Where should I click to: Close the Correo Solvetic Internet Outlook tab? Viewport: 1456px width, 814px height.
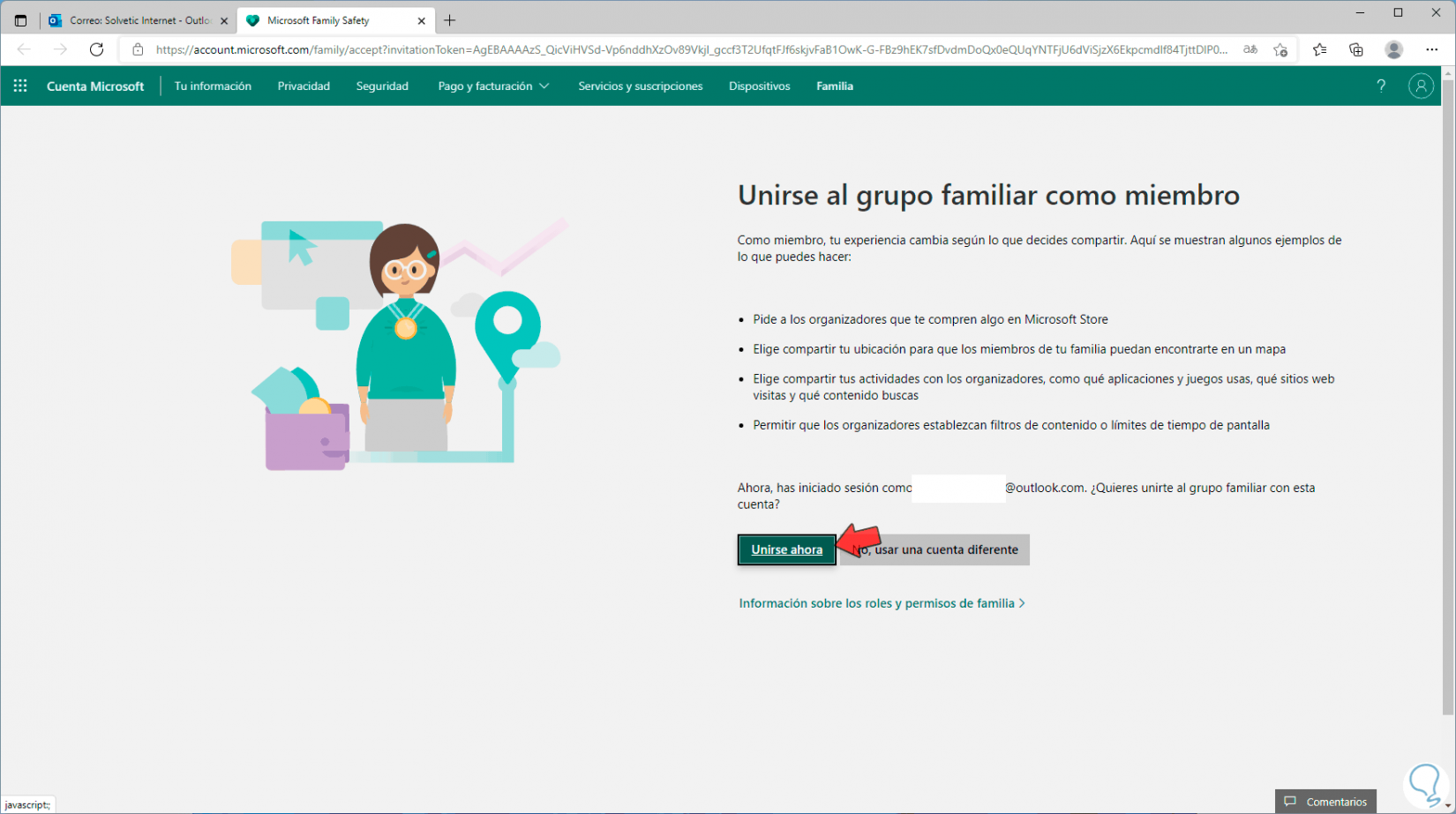pyautogui.click(x=223, y=20)
